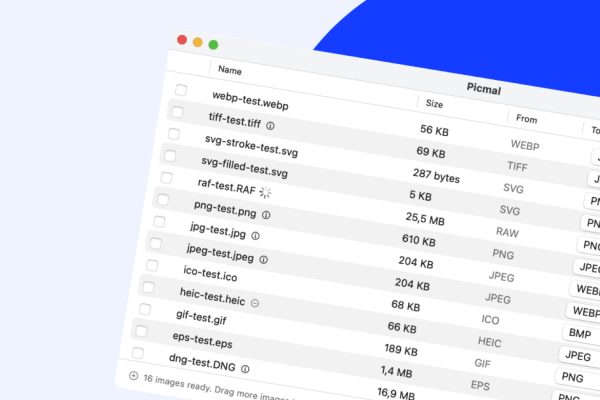Click the '16 images ready' status text
600x400 pixels.
pos(176,384)
